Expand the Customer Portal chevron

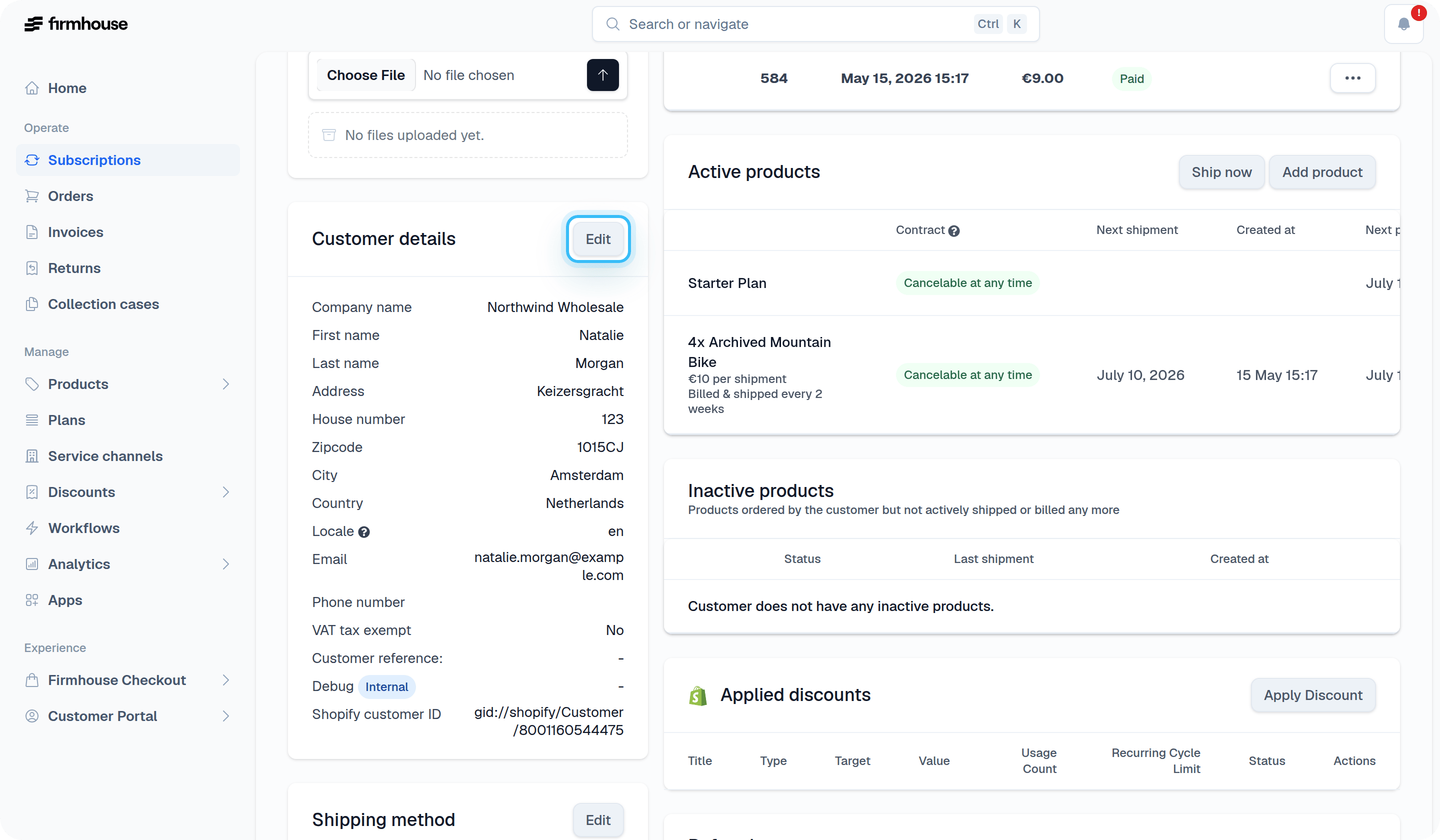coord(225,716)
